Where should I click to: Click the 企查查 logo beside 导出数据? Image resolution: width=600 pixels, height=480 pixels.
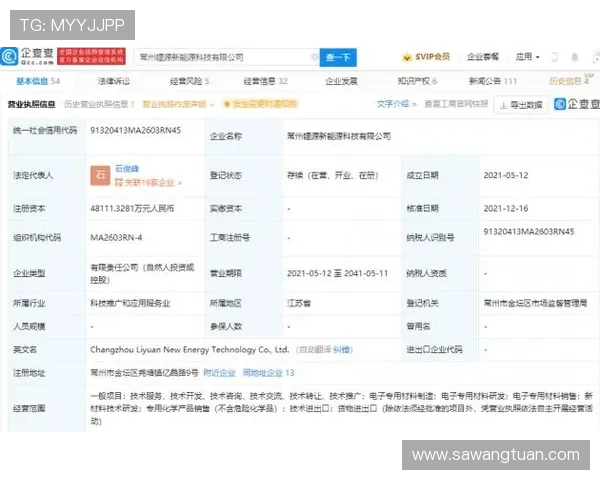coord(577,104)
